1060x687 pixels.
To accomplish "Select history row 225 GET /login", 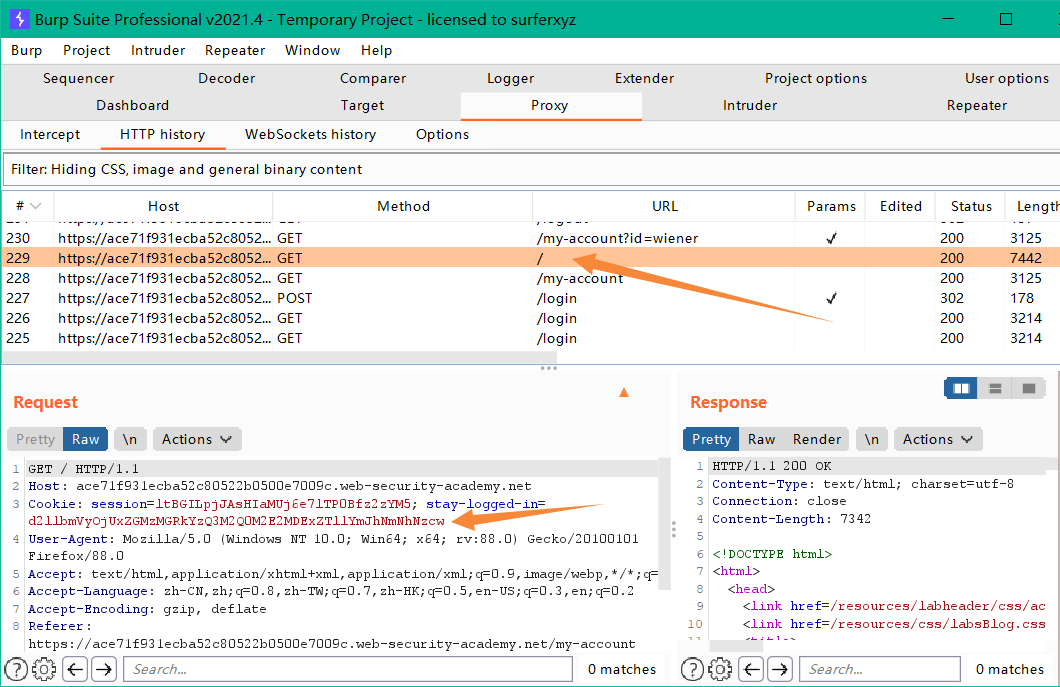I will coord(531,338).
